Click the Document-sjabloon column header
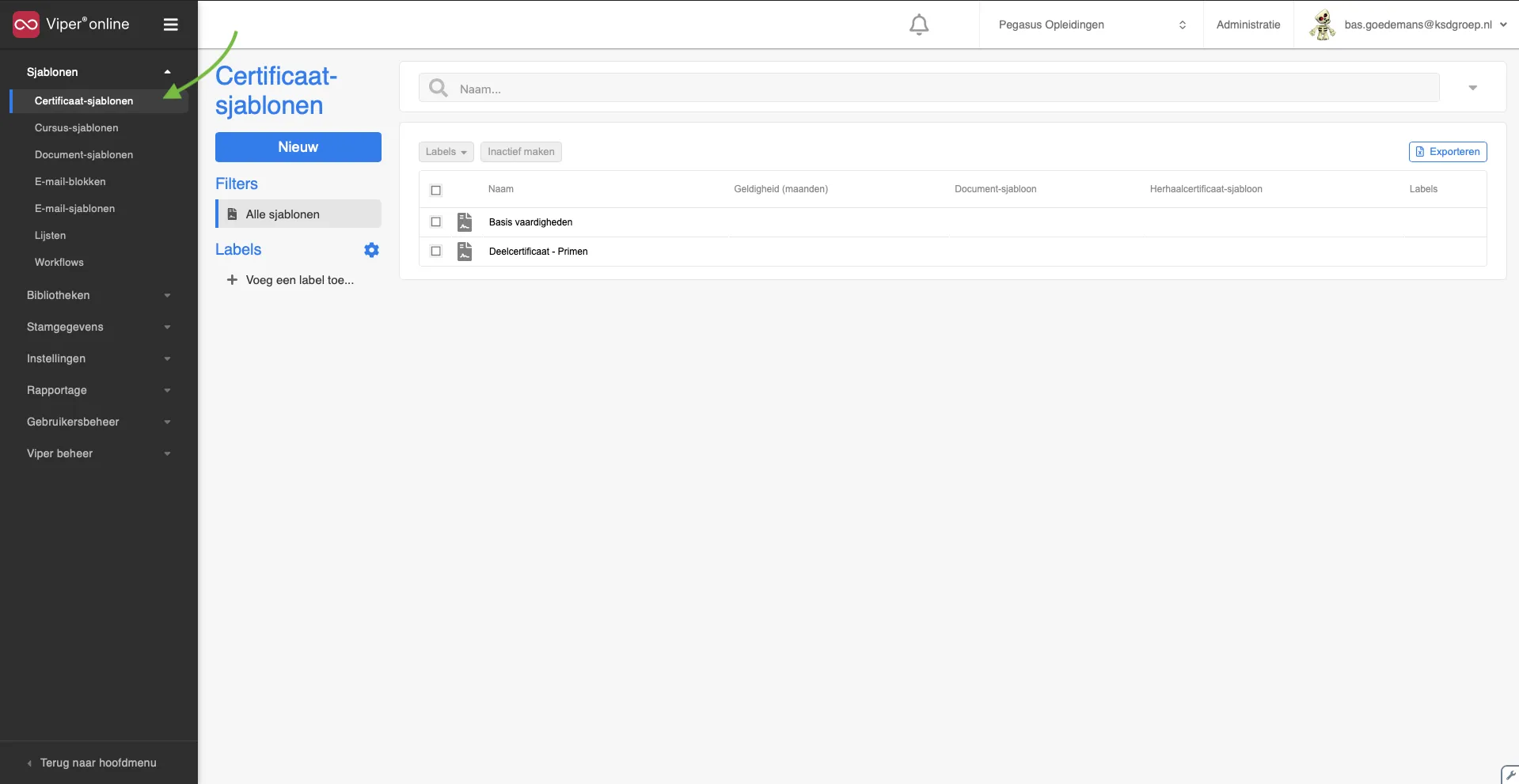1519x784 pixels. [995, 189]
